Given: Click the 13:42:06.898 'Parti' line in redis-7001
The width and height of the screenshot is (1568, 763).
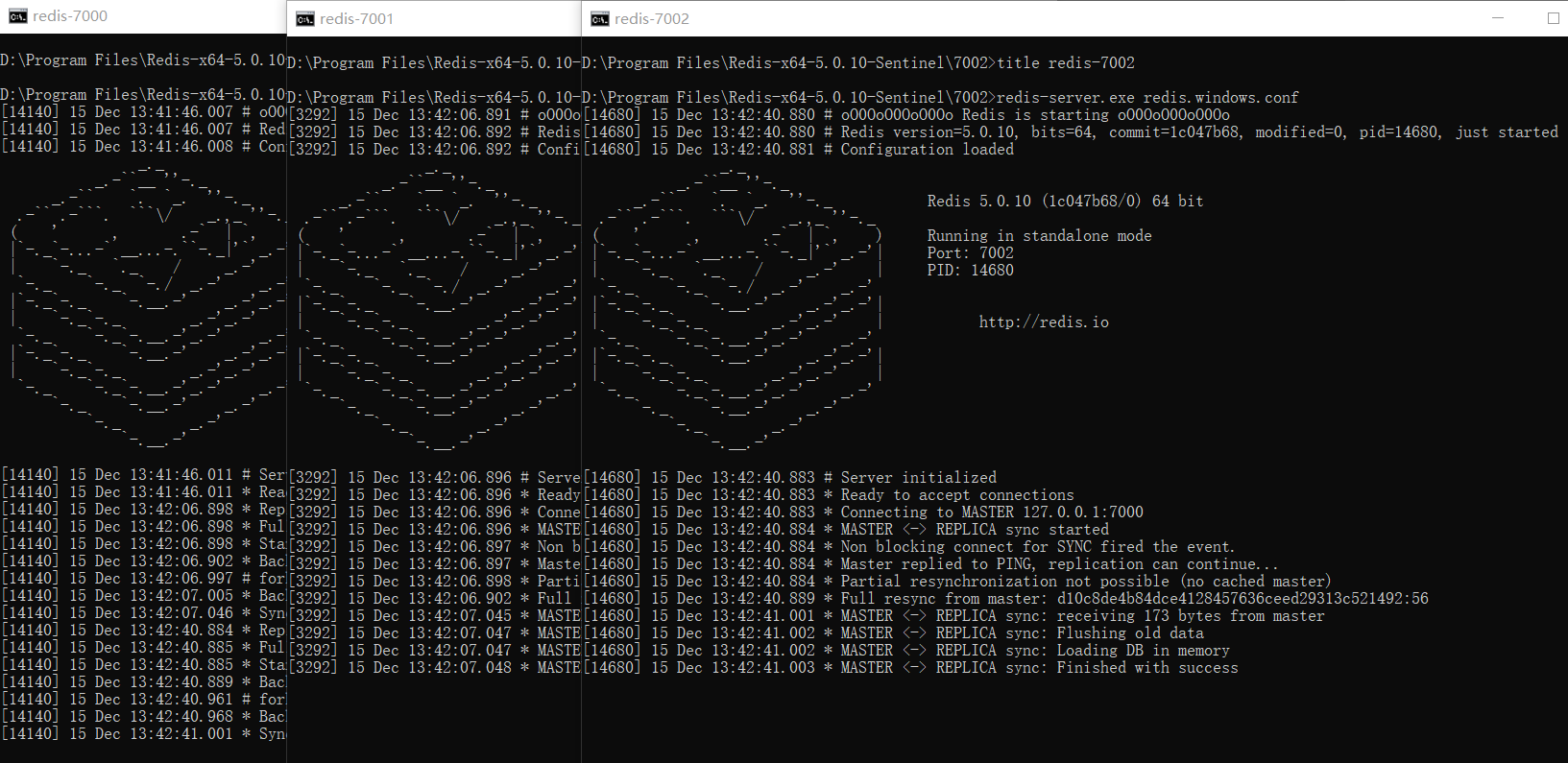Looking at the screenshot, I should pyautogui.click(x=434, y=582).
